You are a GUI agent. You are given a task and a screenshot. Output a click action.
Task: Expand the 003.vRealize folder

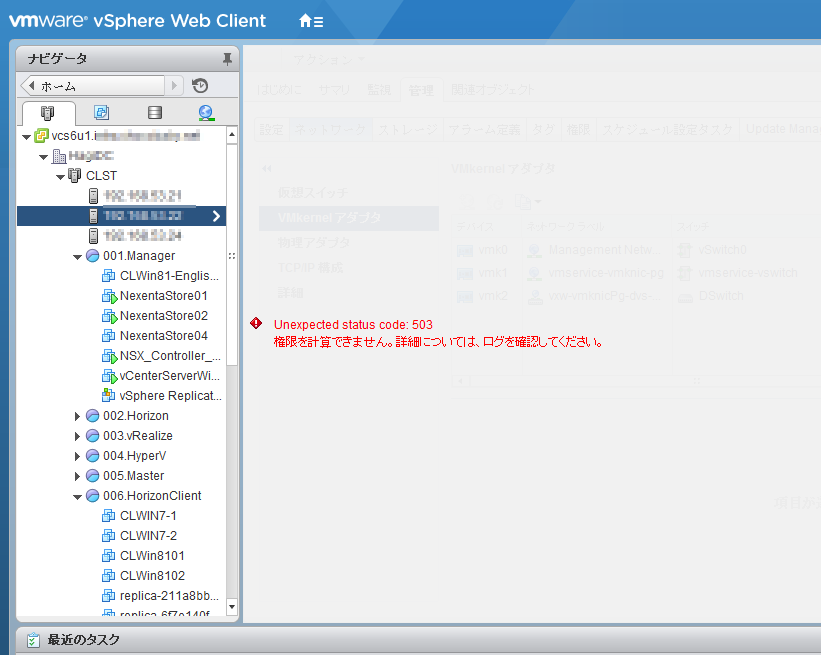point(78,435)
